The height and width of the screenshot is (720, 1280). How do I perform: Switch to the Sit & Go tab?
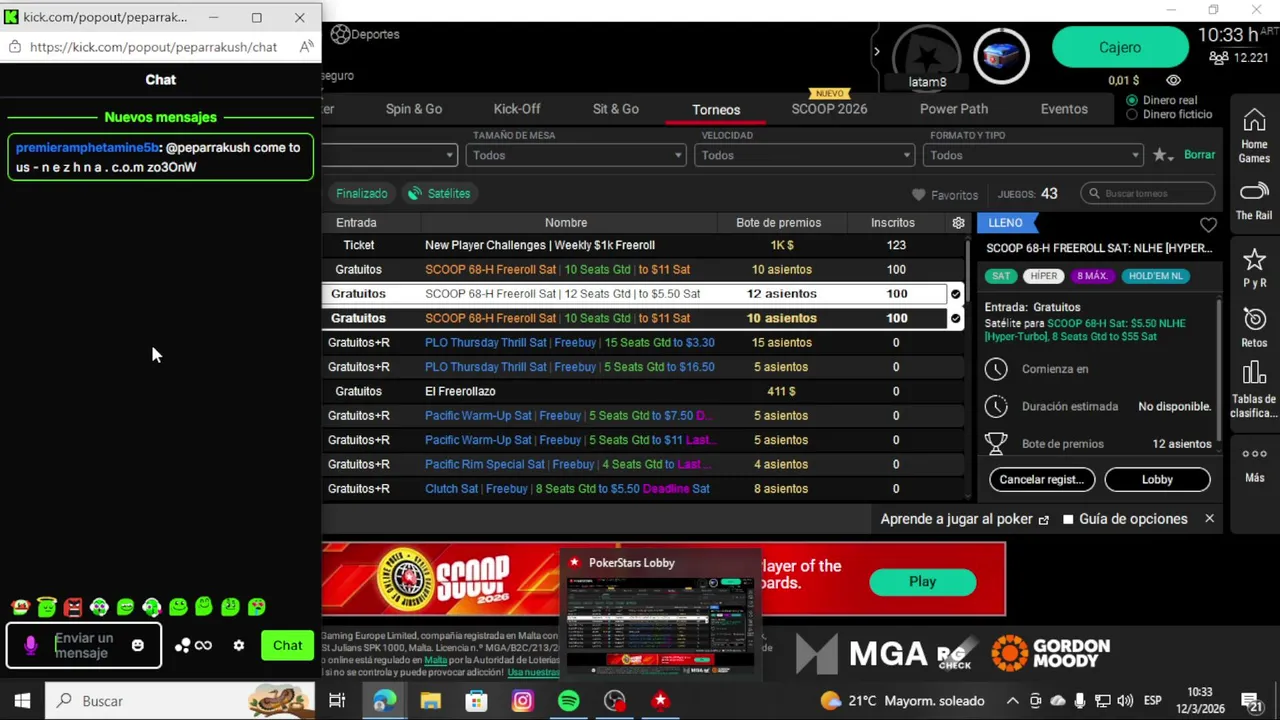click(x=616, y=109)
